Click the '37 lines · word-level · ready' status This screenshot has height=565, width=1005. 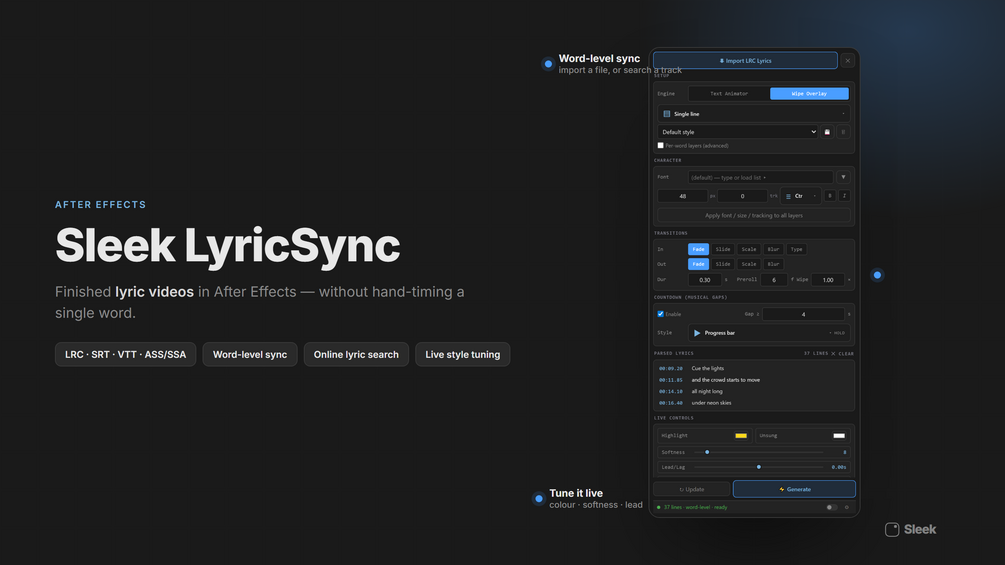(695, 507)
